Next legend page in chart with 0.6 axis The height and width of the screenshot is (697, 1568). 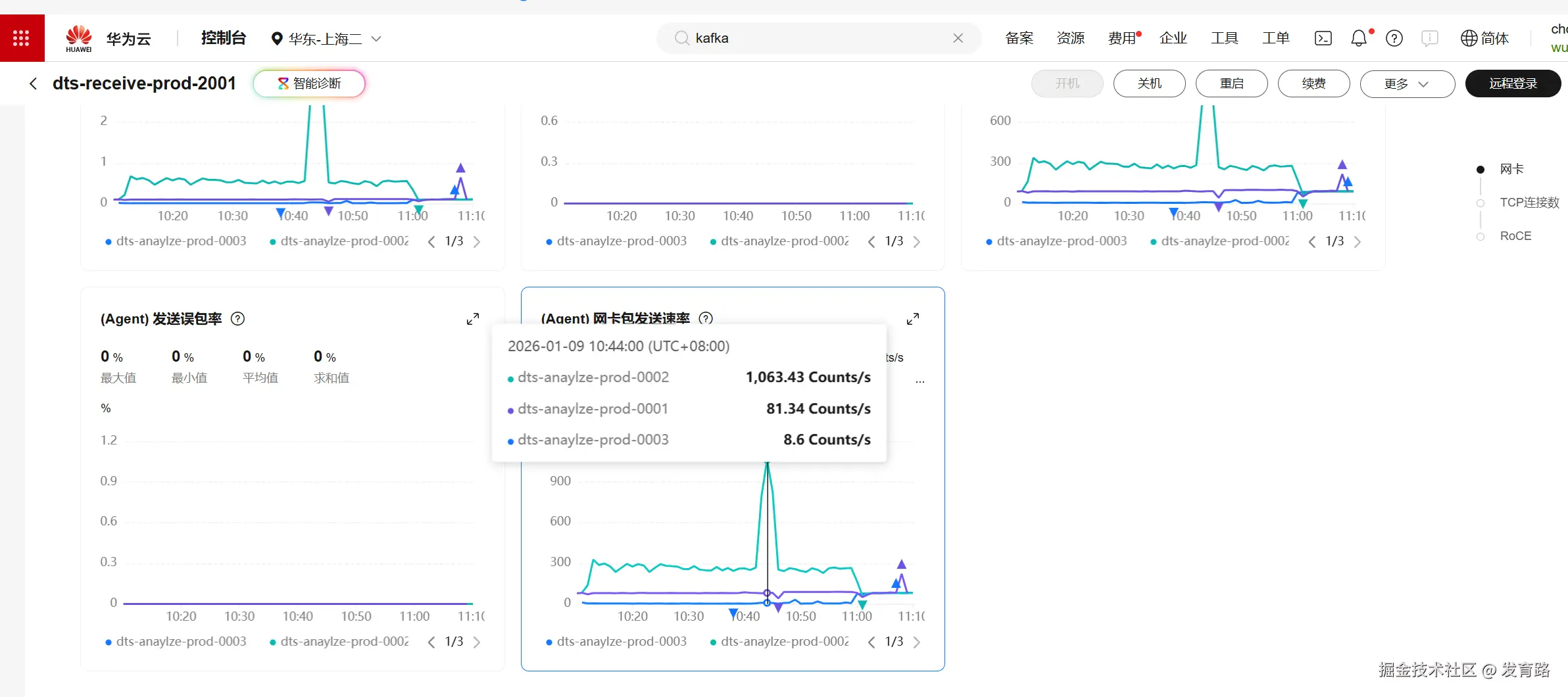click(x=917, y=241)
